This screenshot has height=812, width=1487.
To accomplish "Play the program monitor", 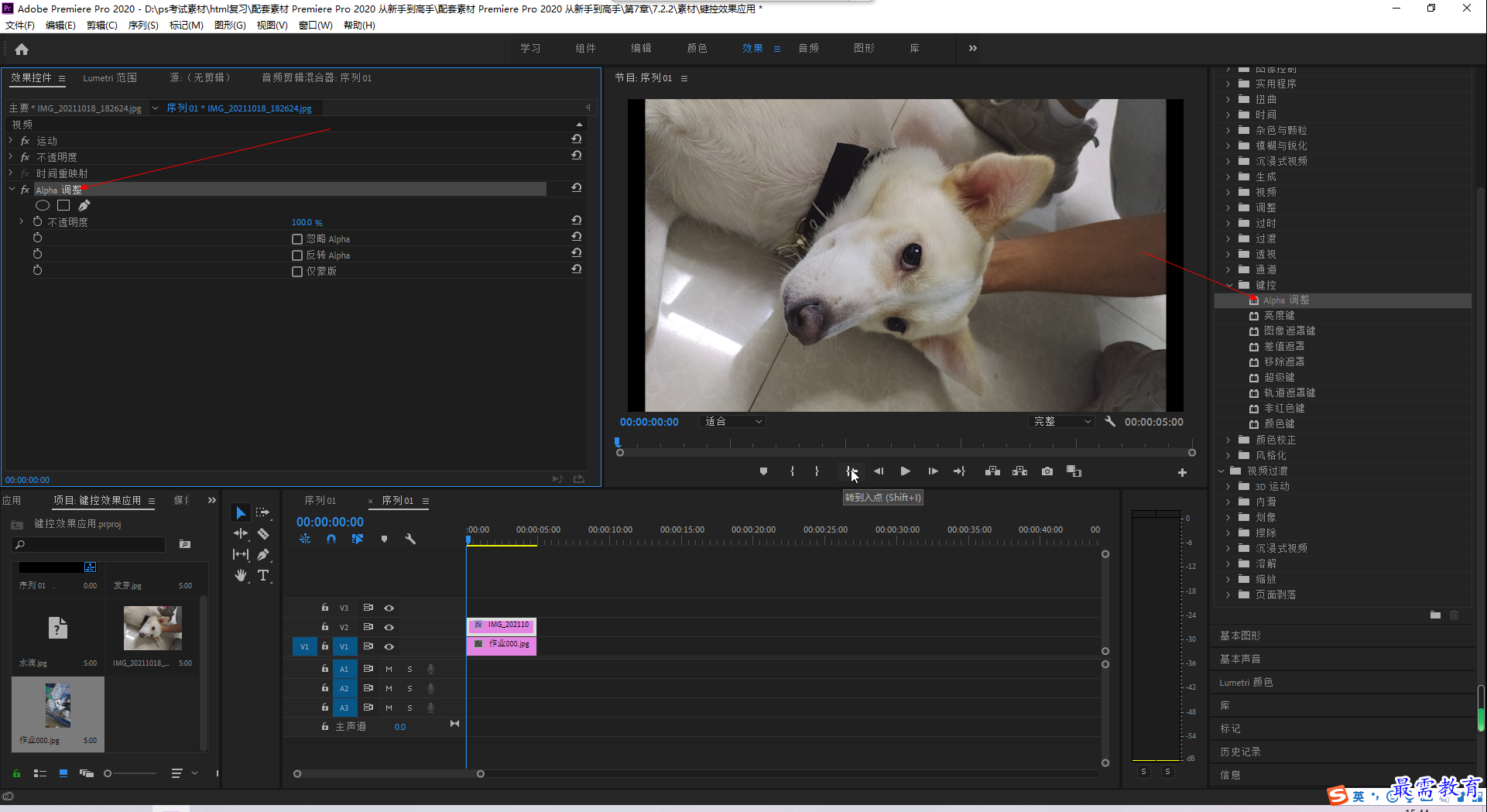I will pos(905,471).
